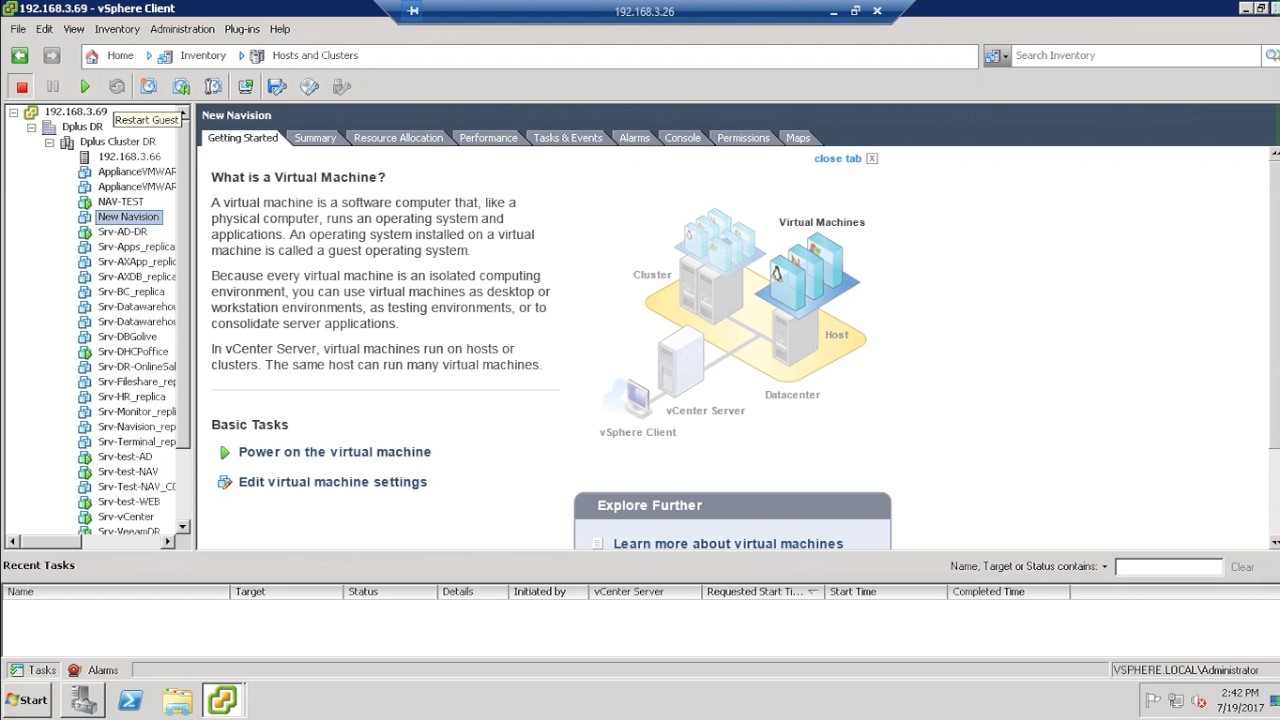Click the CD/DVD drive connect icon
This screenshot has height=720, width=1280.
tap(309, 87)
